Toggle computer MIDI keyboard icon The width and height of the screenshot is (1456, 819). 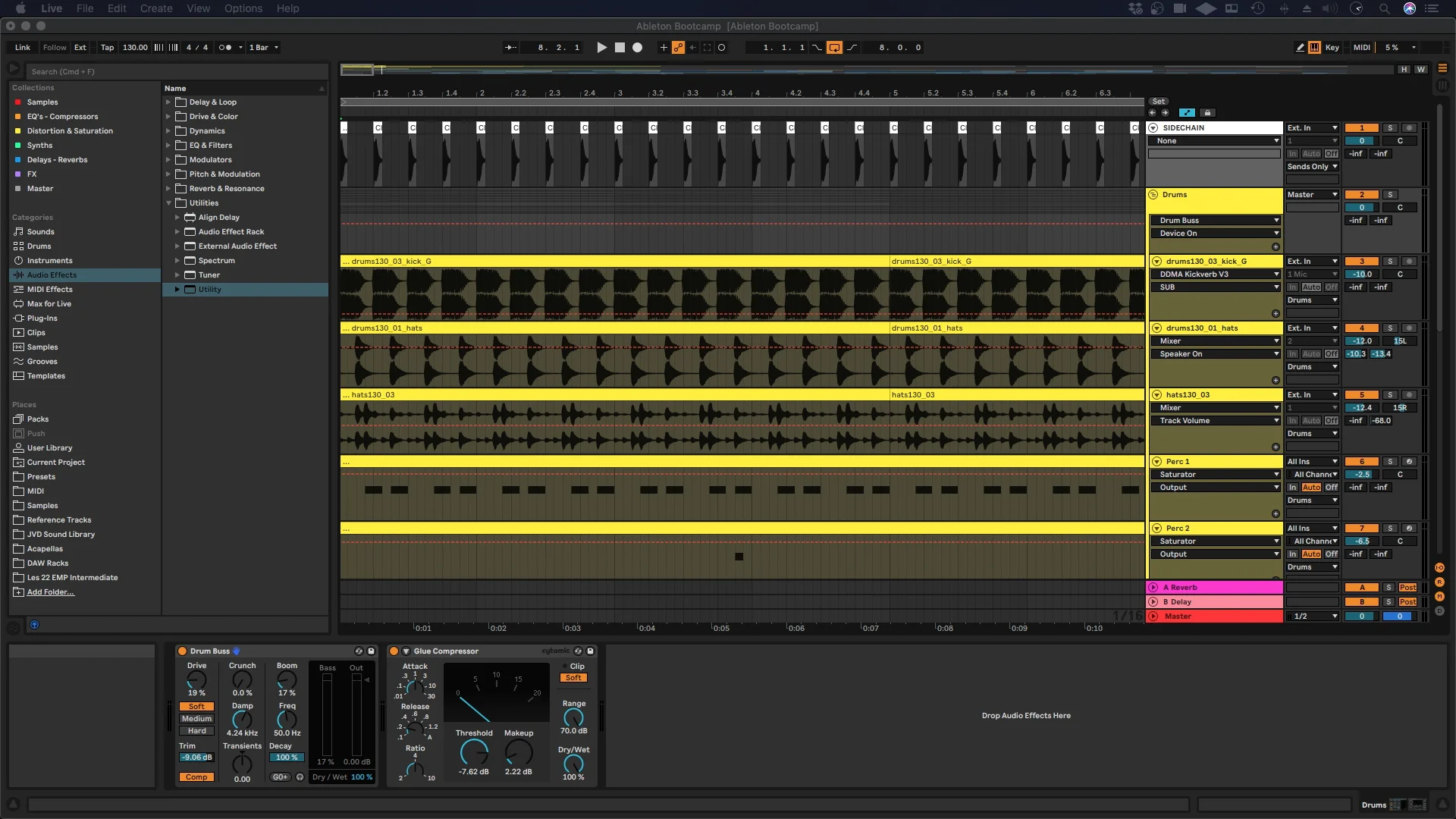click(x=1314, y=47)
